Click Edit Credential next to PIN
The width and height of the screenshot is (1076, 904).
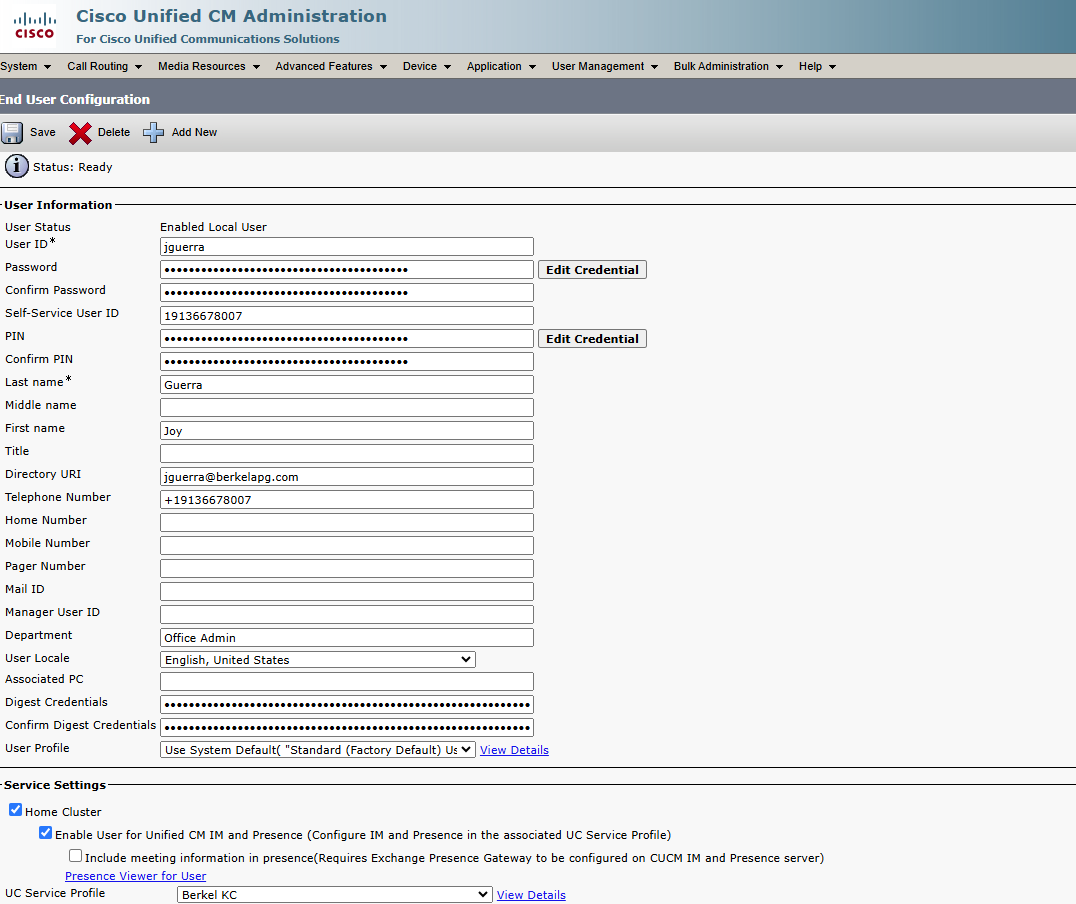point(592,338)
